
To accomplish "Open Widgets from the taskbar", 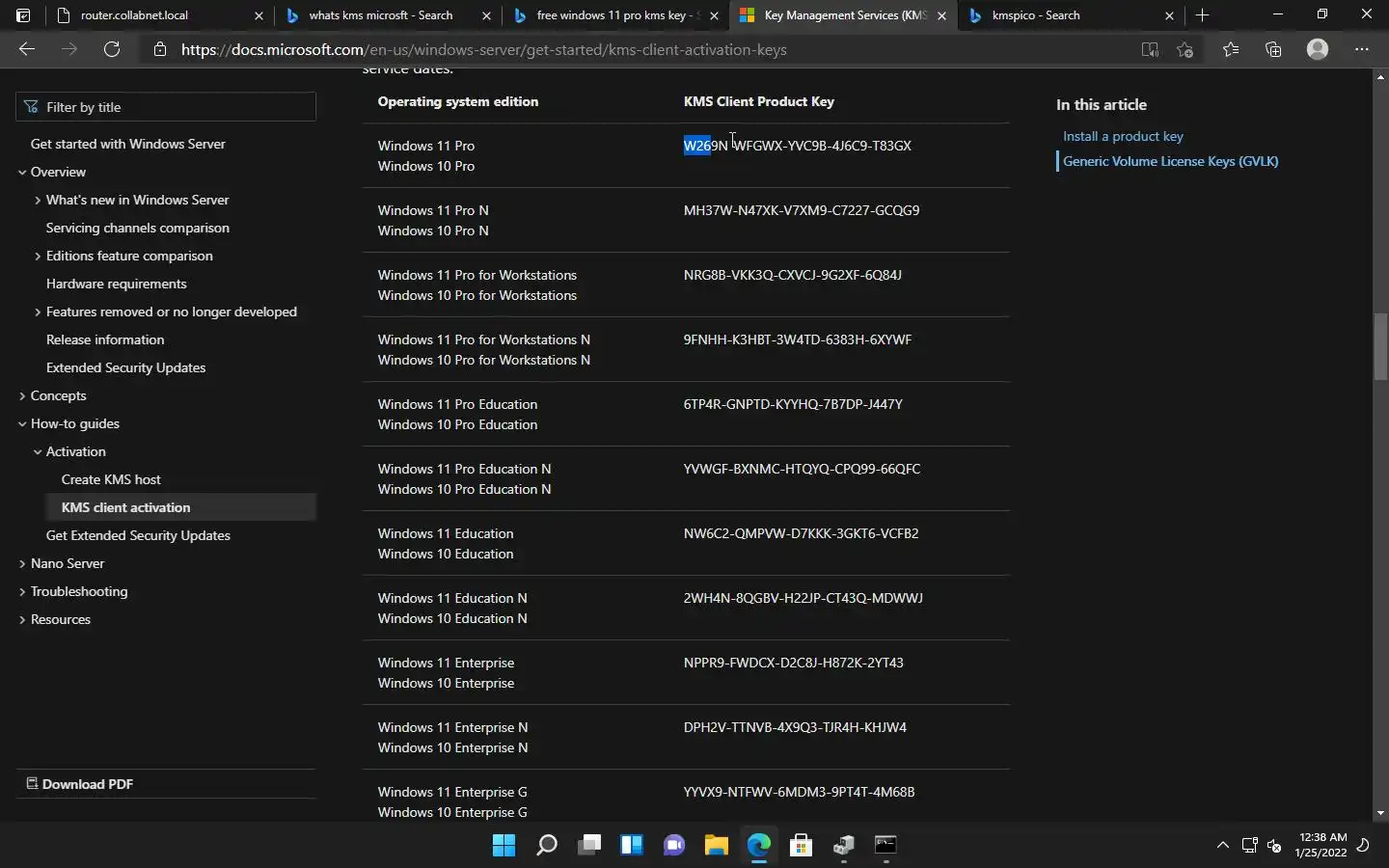I will (x=632, y=846).
